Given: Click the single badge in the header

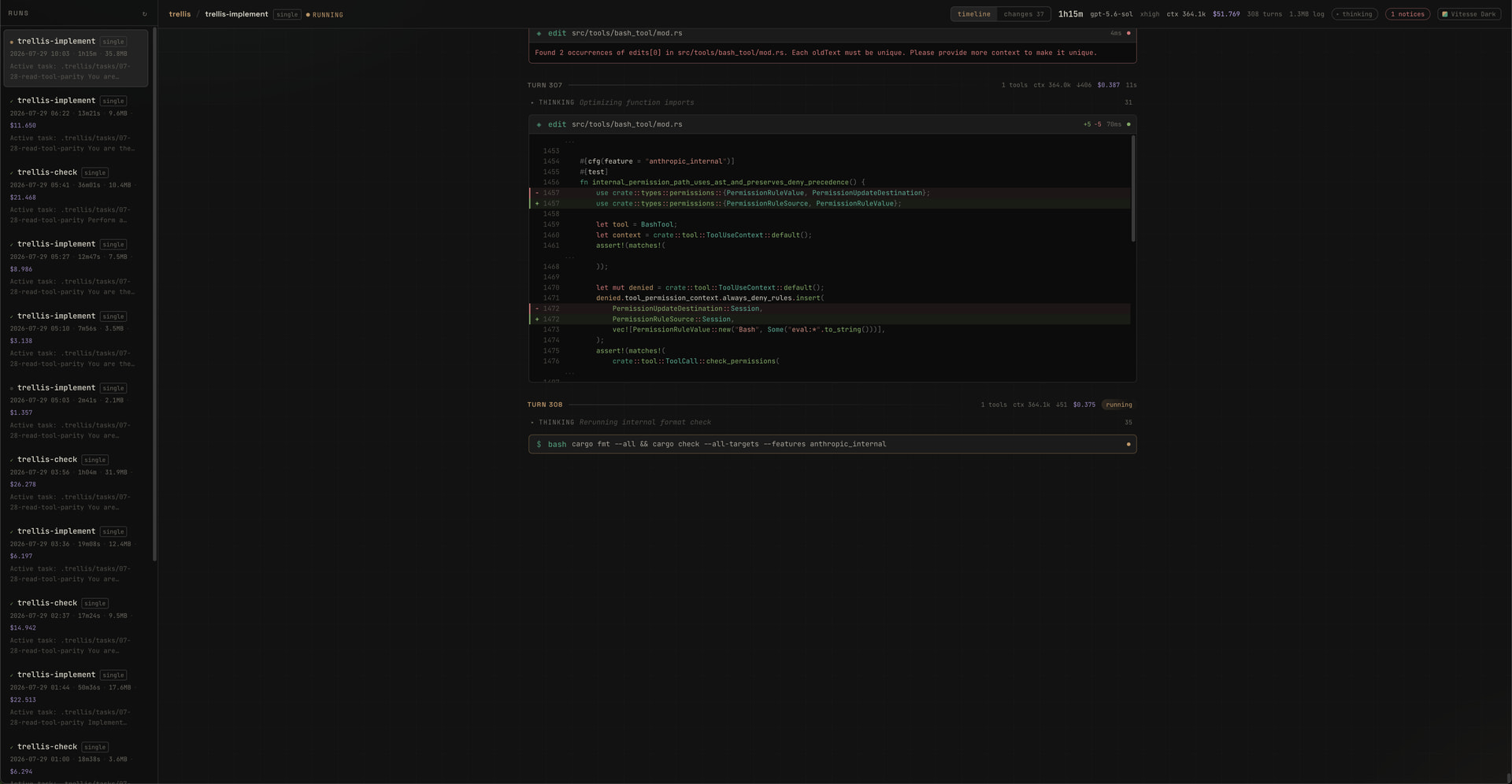Looking at the screenshot, I should point(287,14).
